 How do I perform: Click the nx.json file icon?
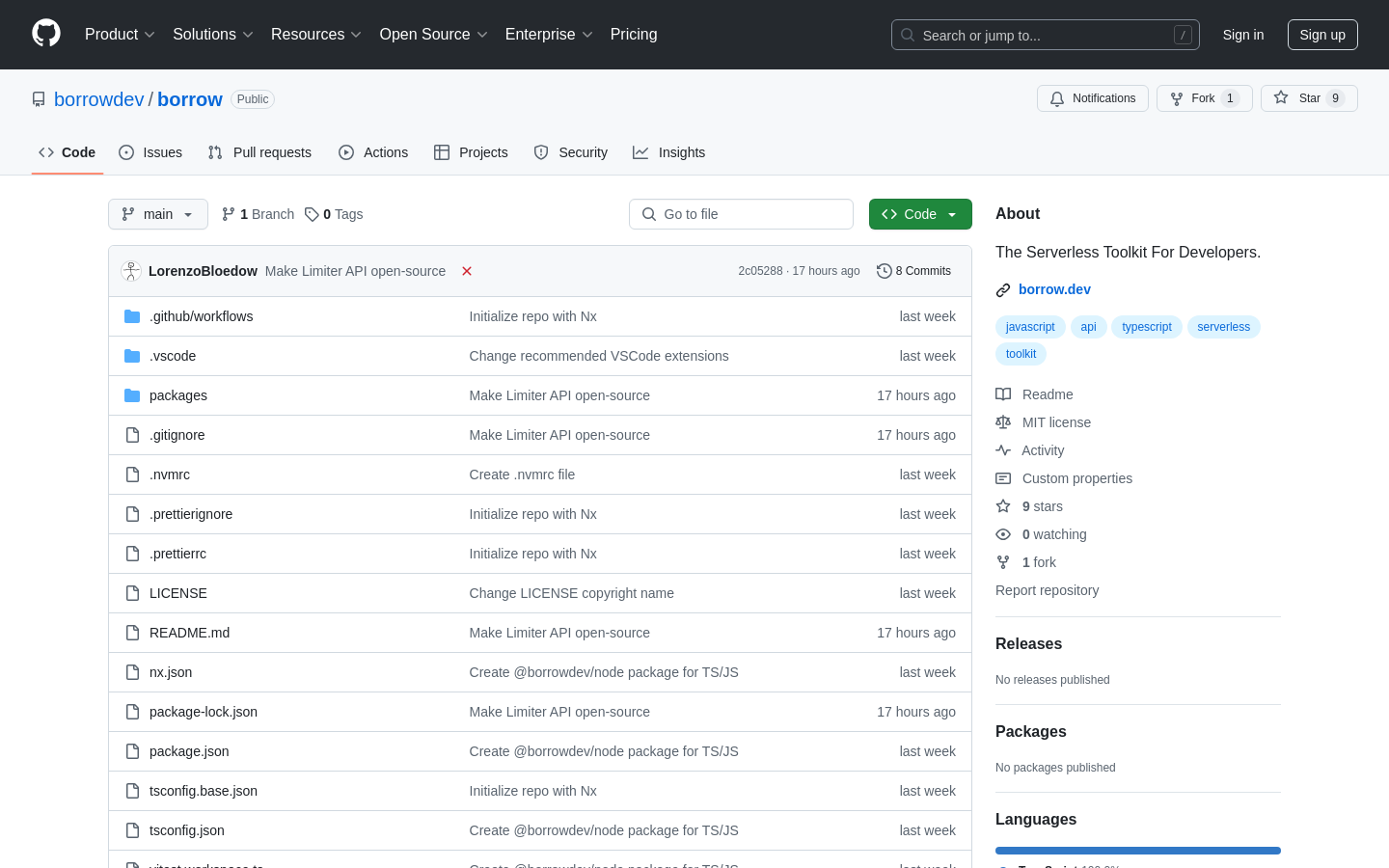point(132,672)
